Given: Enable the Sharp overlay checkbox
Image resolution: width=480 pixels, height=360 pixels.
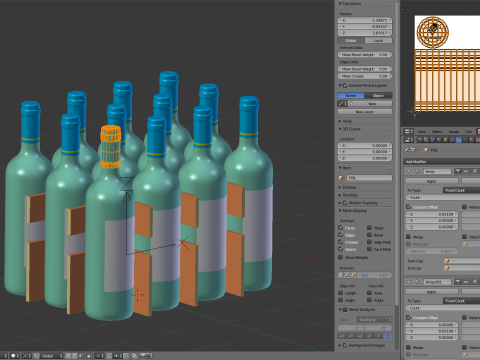Looking at the screenshot, I should click(369, 228).
